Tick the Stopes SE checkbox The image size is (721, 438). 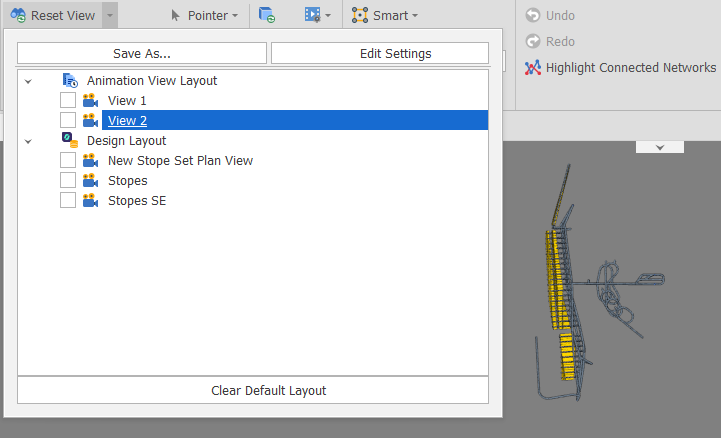(68, 200)
